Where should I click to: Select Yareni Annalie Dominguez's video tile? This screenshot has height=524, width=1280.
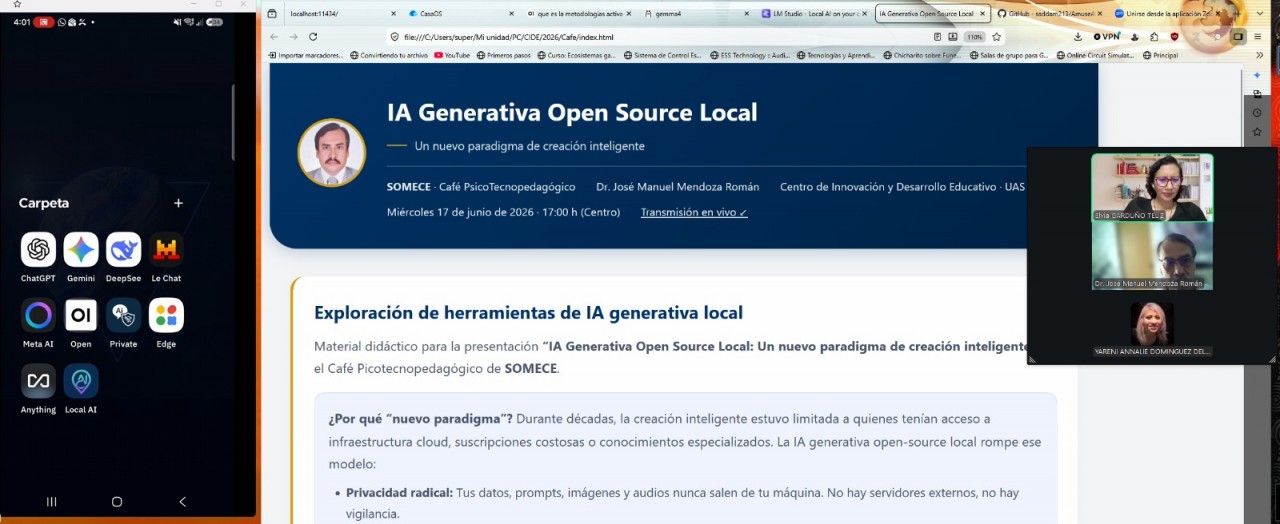pyautogui.click(x=1152, y=328)
